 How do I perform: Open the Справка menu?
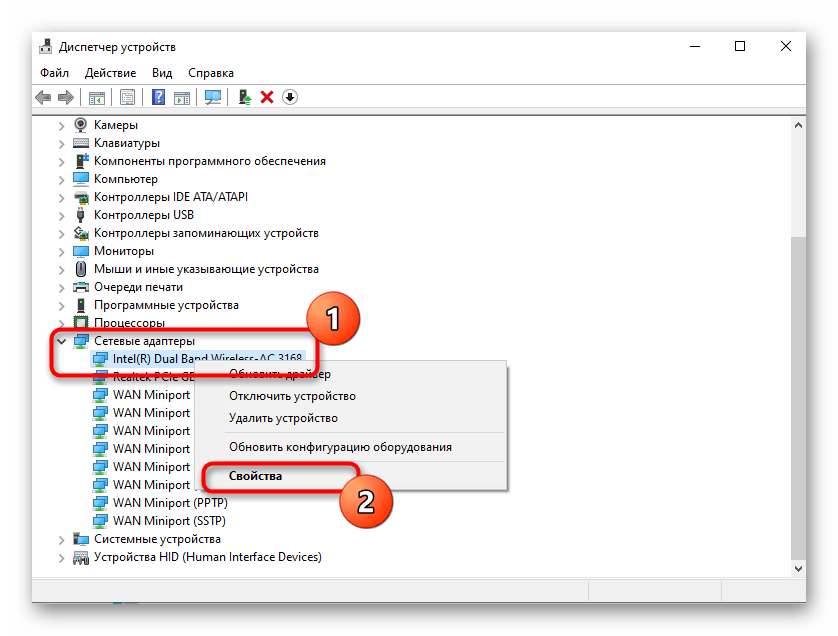[x=211, y=73]
